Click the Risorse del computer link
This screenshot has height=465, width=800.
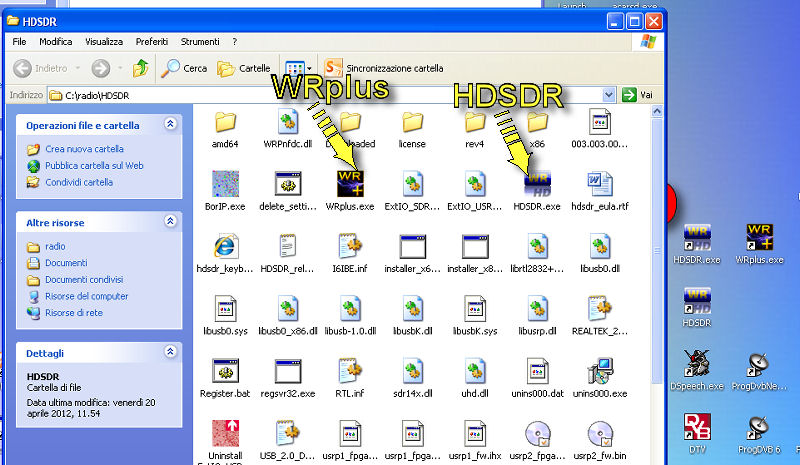tap(86, 296)
